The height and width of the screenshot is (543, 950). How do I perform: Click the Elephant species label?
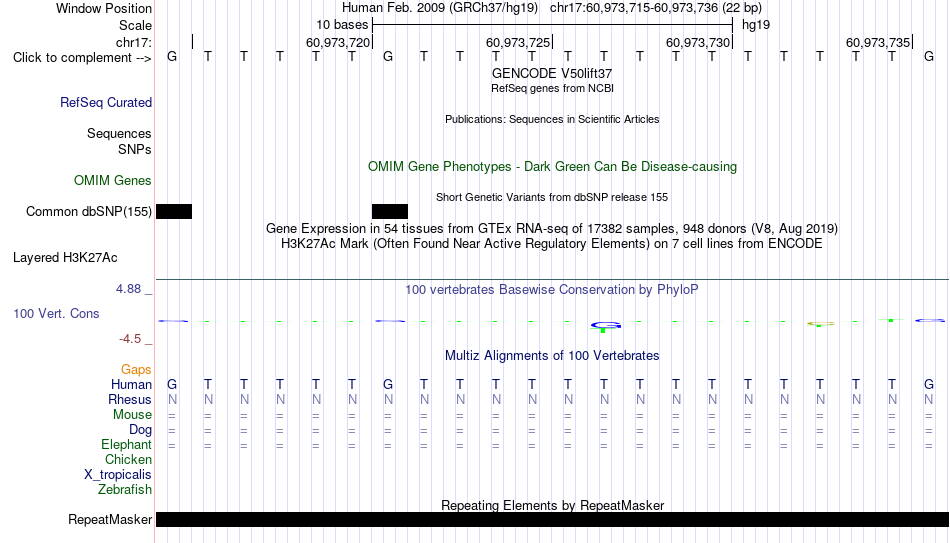[127, 445]
